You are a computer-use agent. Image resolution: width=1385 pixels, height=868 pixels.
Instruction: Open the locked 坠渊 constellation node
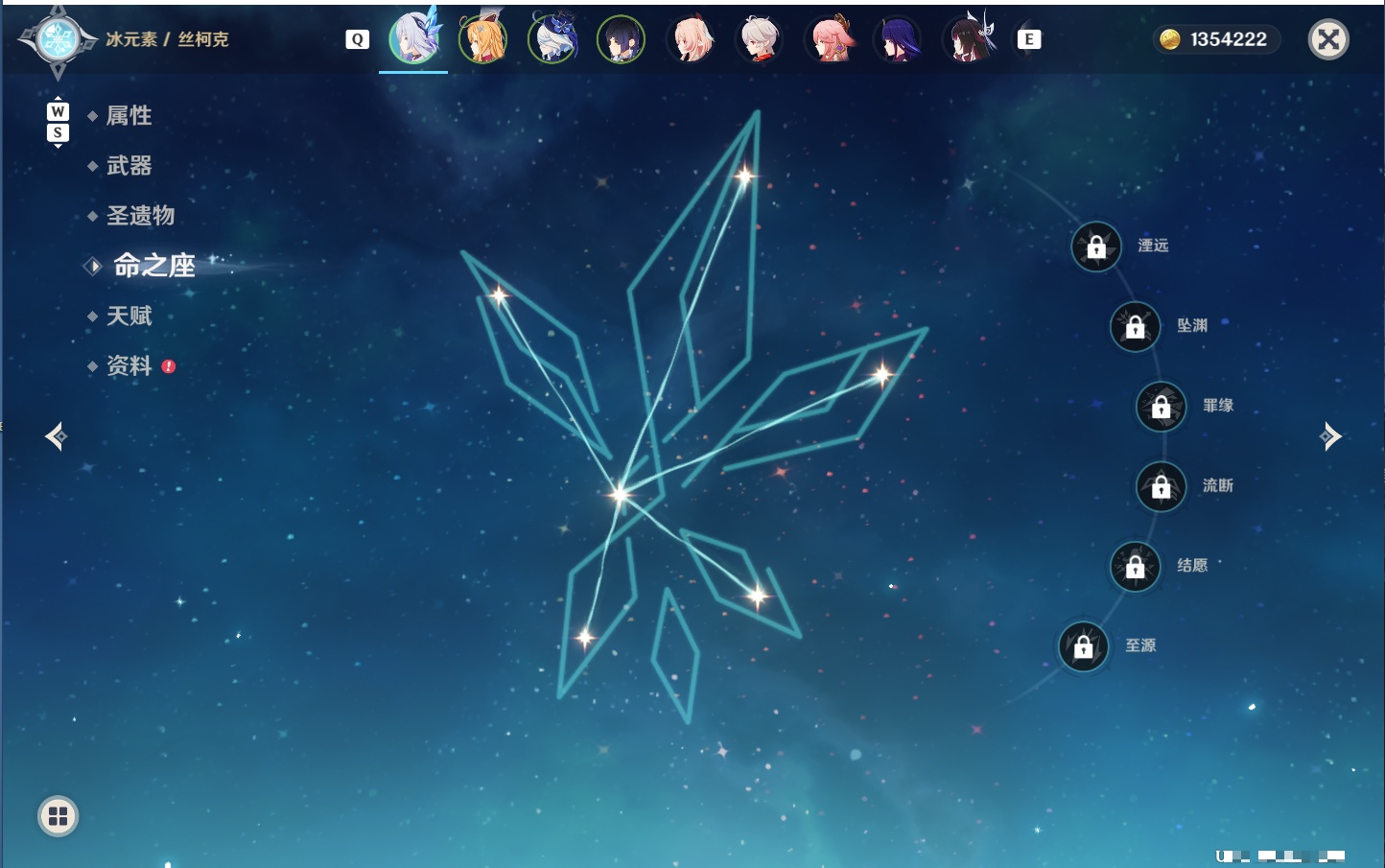1136,326
